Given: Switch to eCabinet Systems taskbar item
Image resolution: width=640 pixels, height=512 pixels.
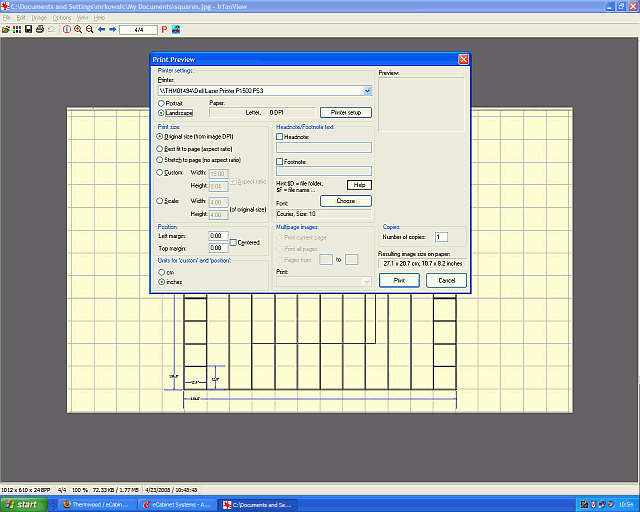Looking at the screenshot, I should [176, 505].
